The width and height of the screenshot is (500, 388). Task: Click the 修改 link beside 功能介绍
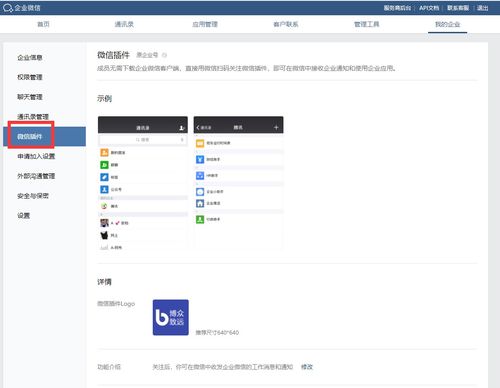pyautogui.click(x=307, y=367)
